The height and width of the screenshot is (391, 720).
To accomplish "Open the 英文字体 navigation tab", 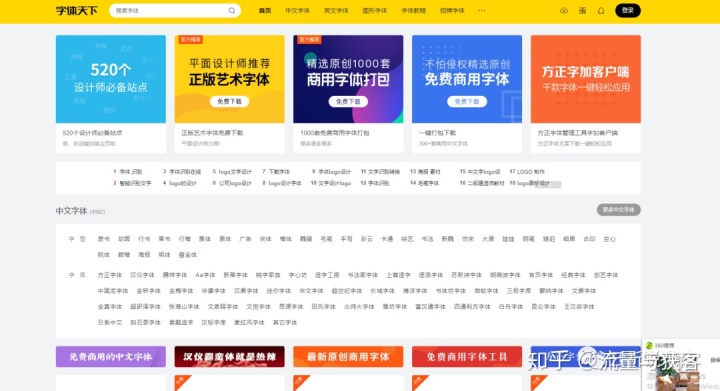I will point(336,11).
